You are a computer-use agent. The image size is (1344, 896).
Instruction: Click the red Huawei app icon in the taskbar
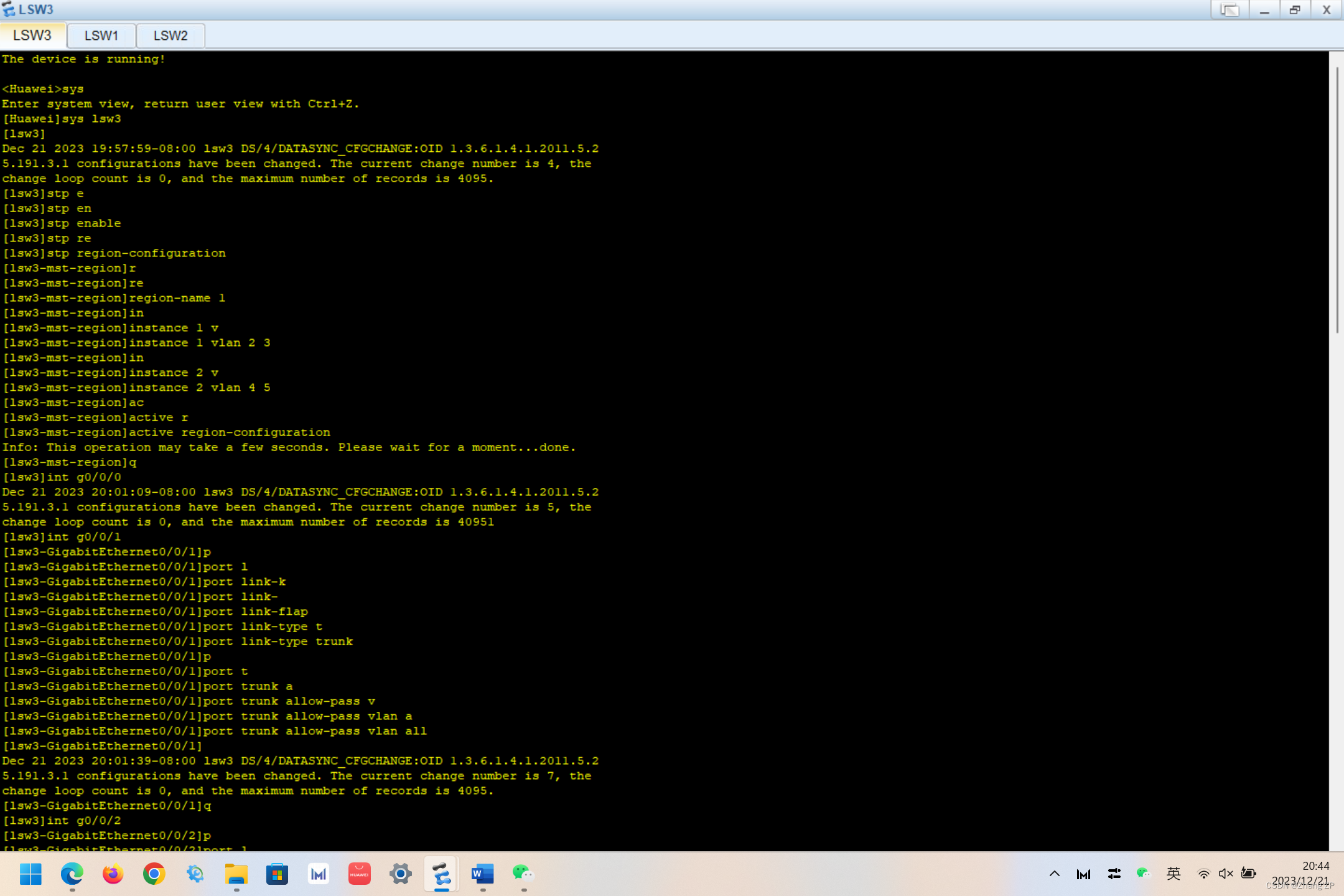359,874
